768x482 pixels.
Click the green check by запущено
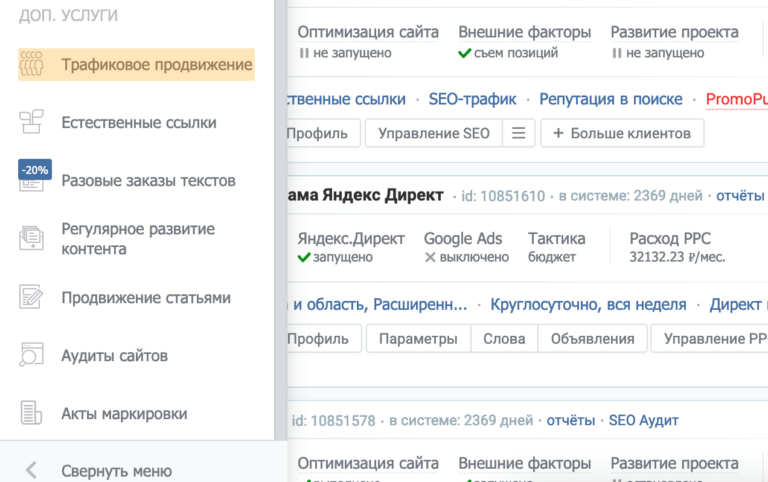[x=304, y=257]
